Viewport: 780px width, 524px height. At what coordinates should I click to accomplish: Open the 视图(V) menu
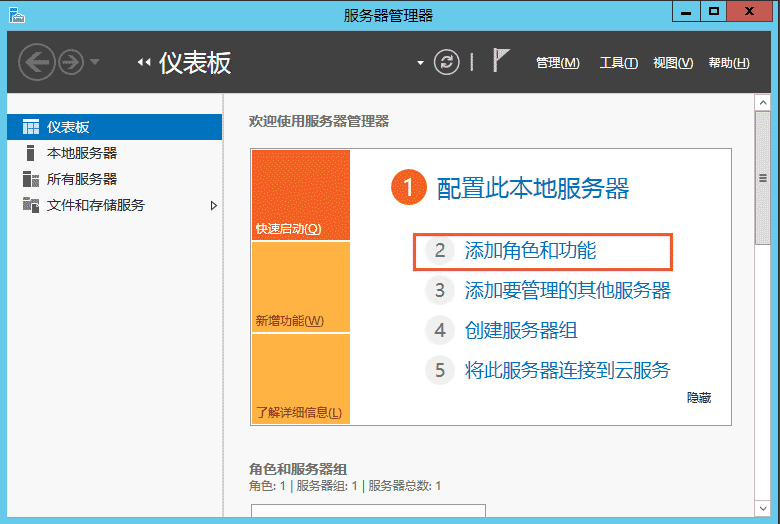[x=672, y=63]
